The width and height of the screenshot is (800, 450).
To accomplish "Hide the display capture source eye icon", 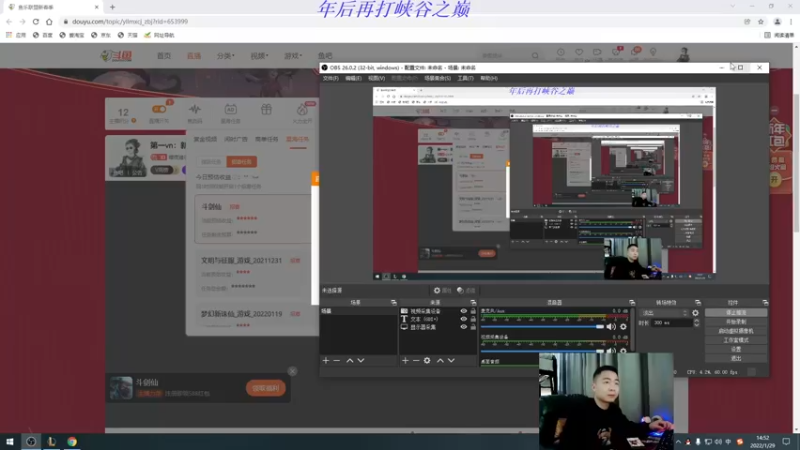I will coord(463,327).
